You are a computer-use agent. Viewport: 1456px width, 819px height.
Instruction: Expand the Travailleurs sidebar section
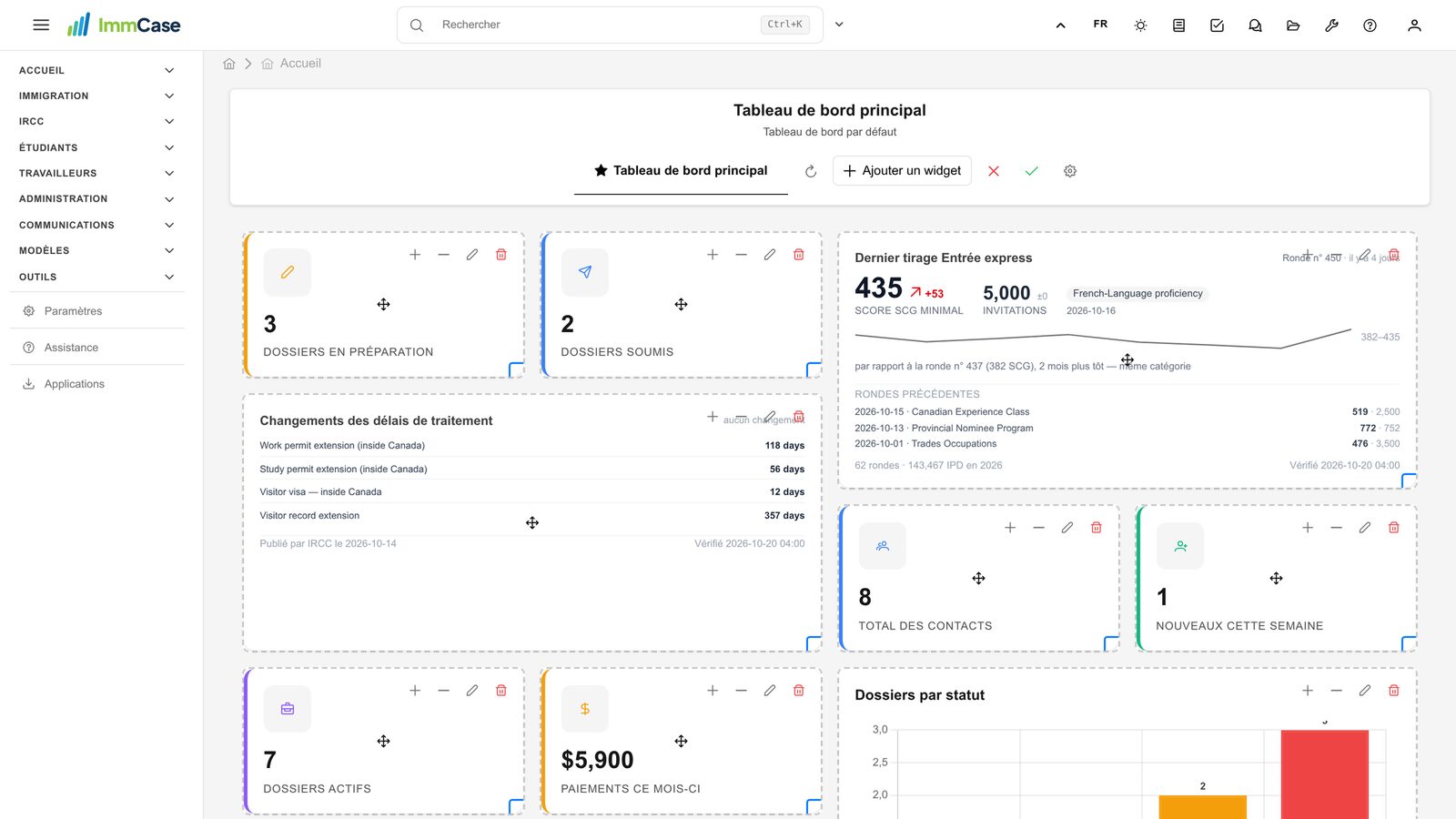click(96, 173)
